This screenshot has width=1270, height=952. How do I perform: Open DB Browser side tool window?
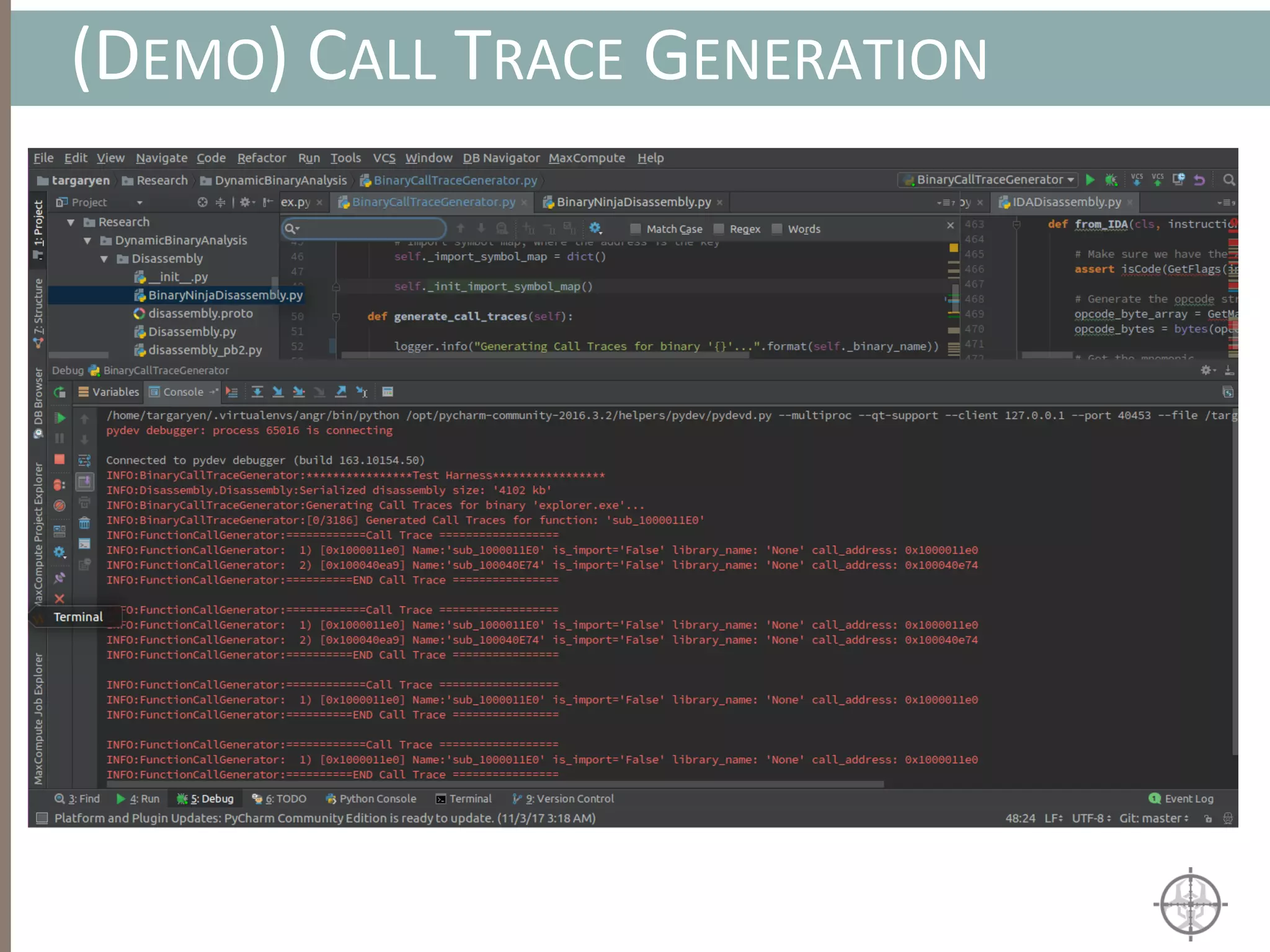click(38, 403)
